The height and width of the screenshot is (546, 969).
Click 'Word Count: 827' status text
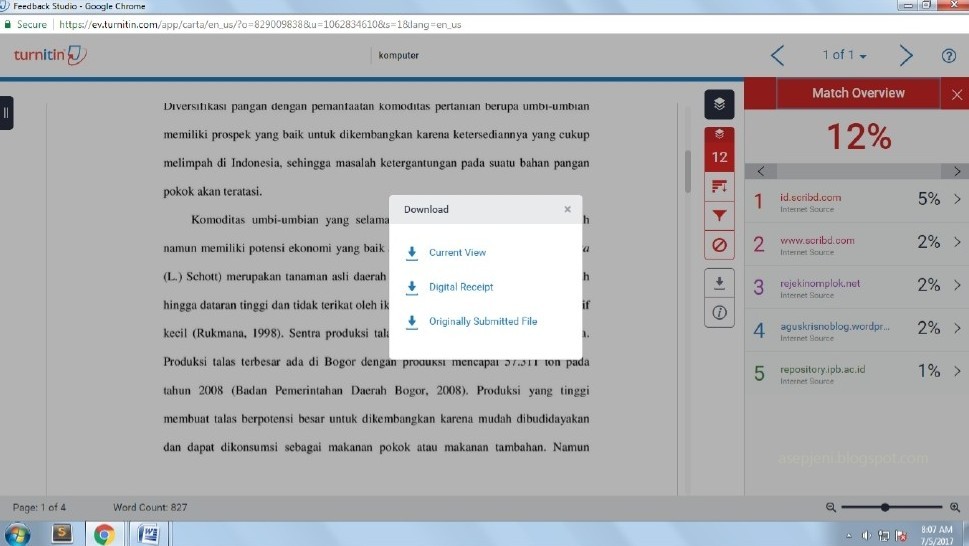pyautogui.click(x=150, y=507)
